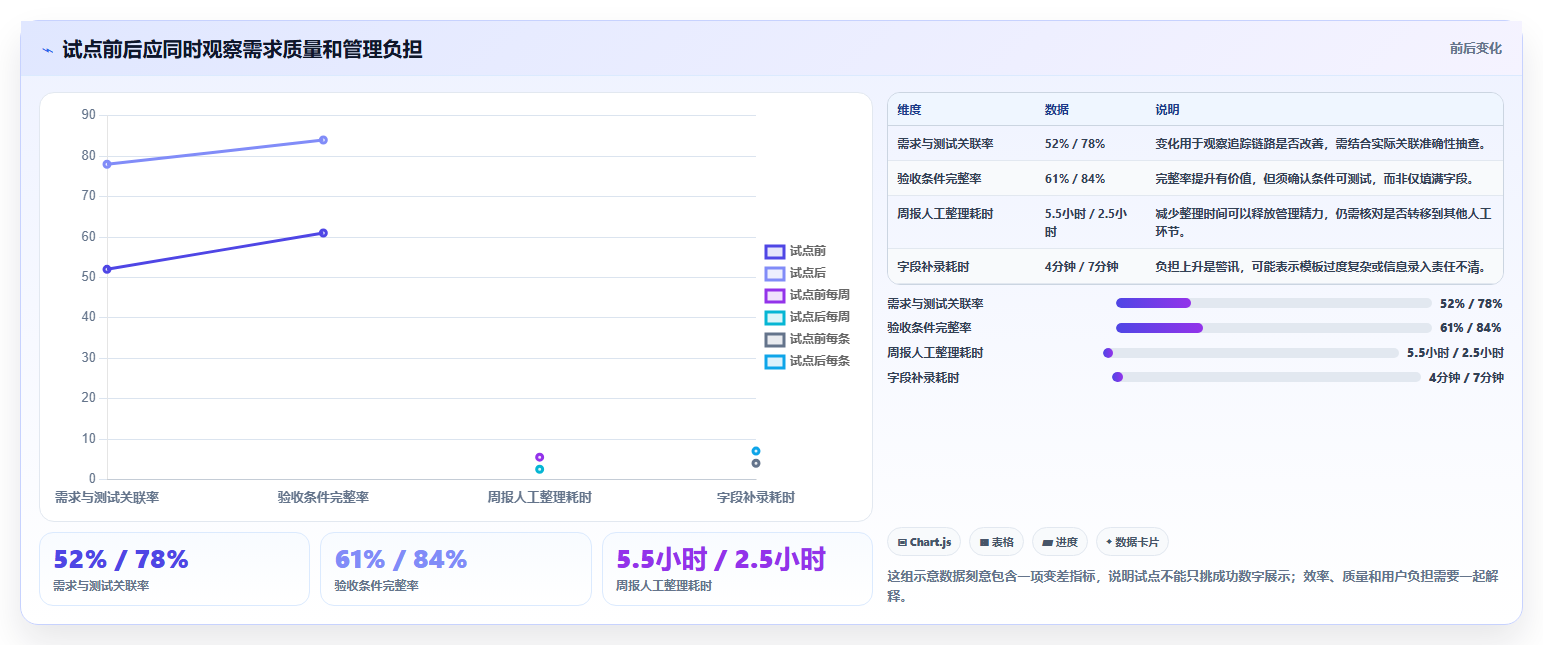Viewport: 1543px width, 645px height.
Task: Open the 52% / 78% data card
Action: click(x=174, y=569)
